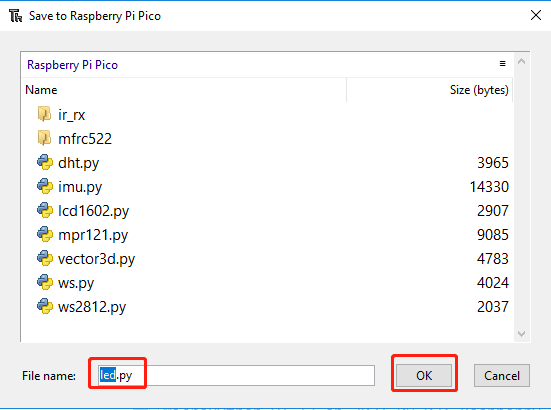The width and height of the screenshot is (551, 410).
Task: Click the scrollbar up arrow
Action: [x=521, y=61]
